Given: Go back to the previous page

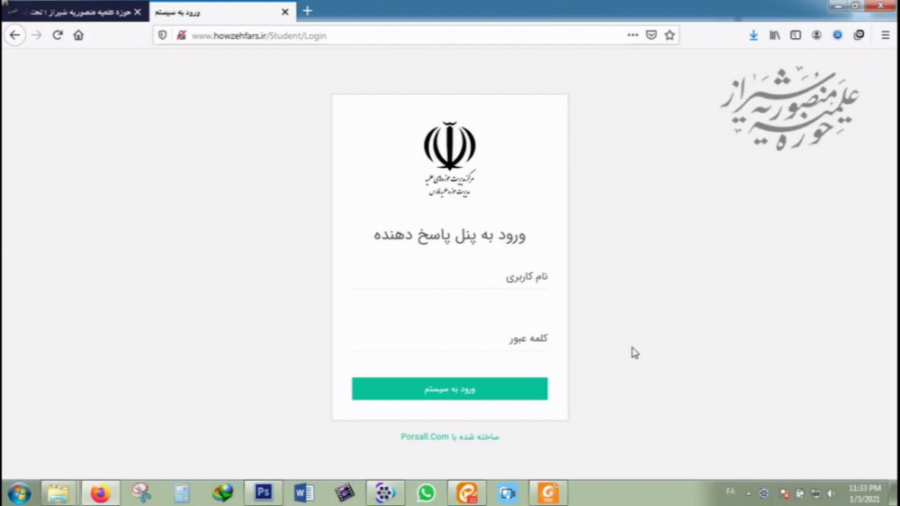Looking at the screenshot, I should coord(15,35).
